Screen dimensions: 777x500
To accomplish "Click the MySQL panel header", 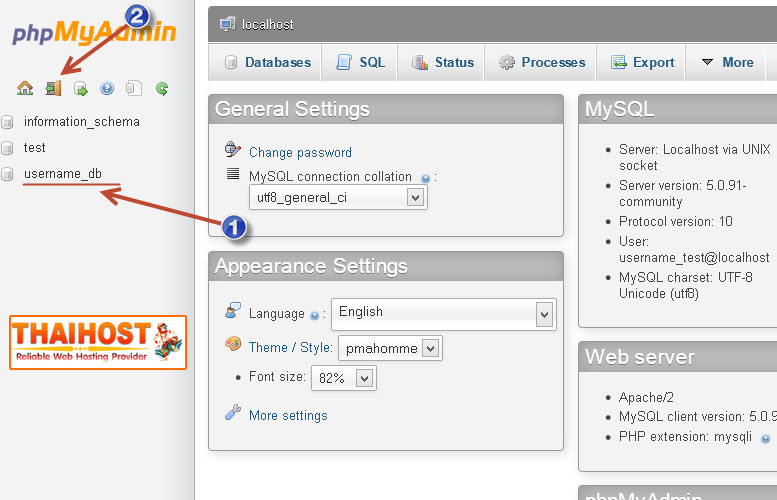I will pos(678,109).
